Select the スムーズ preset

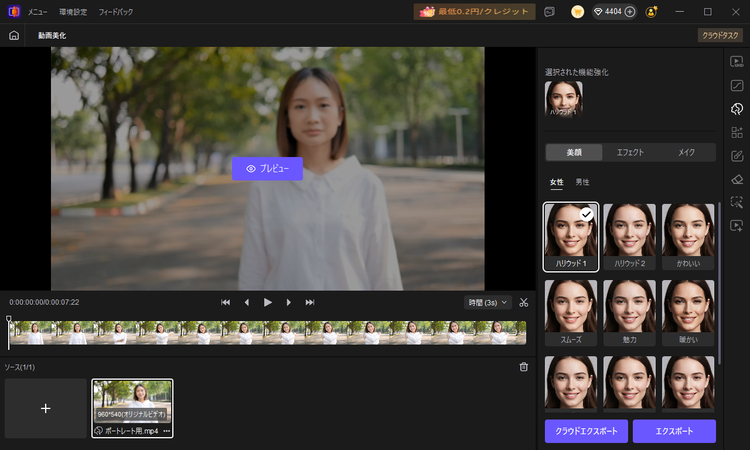point(571,313)
